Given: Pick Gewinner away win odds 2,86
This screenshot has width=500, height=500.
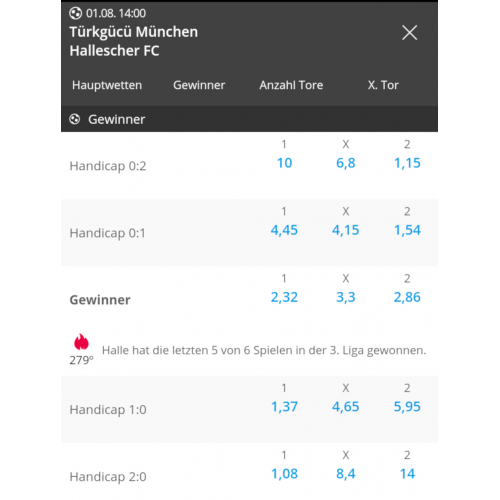Looking at the screenshot, I should [x=407, y=297].
